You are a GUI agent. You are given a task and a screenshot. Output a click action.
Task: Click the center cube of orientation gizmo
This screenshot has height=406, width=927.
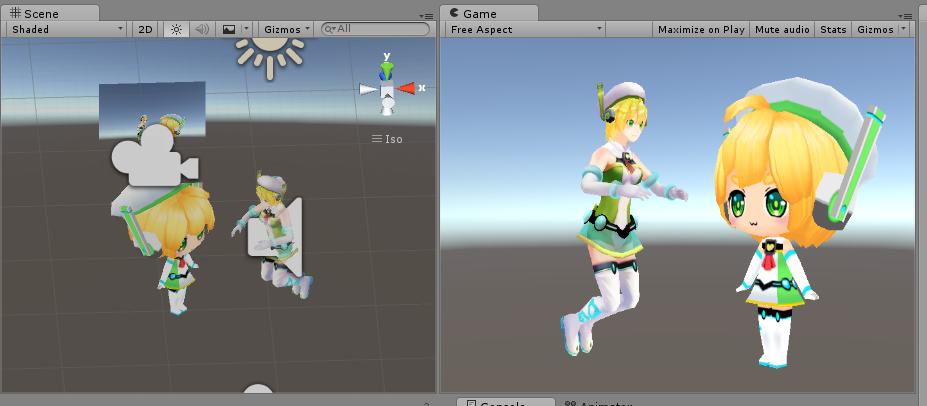click(387, 90)
